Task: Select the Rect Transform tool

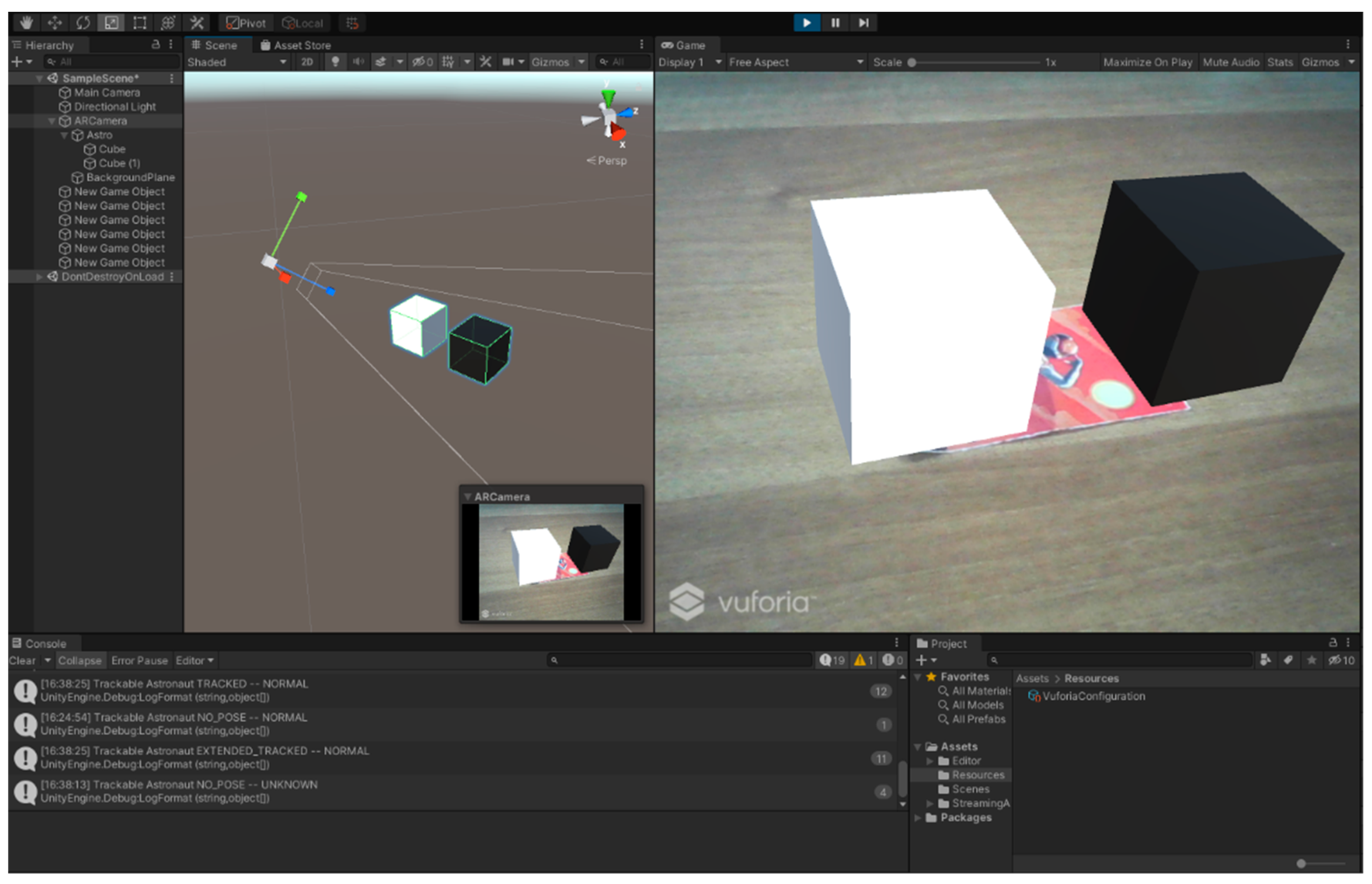Action: click(x=140, y=23)
